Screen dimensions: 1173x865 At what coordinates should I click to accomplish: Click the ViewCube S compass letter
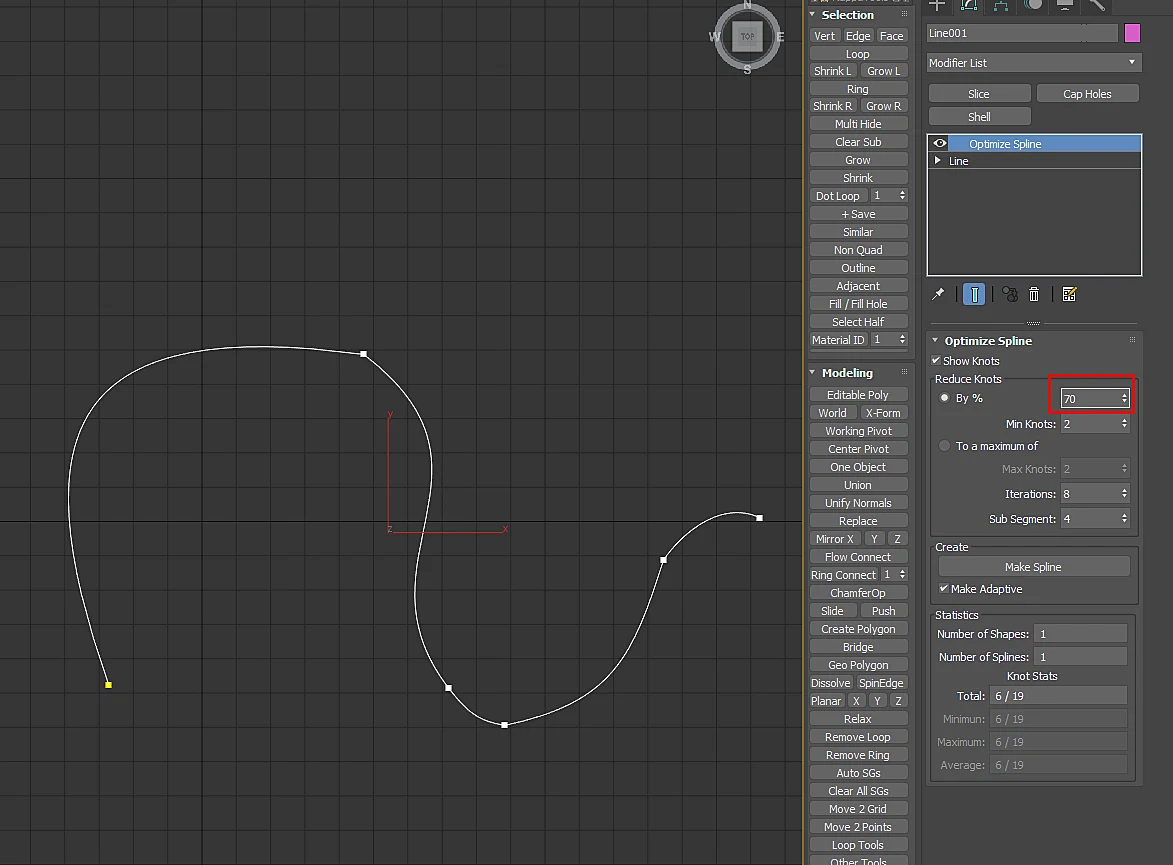(x=747, y=70)
